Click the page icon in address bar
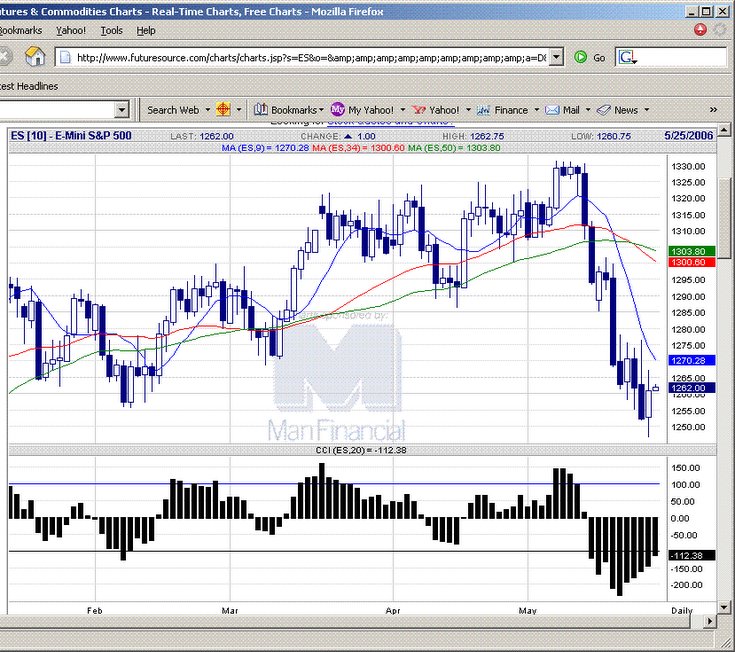This screenshot has width=735, height=652. click(65, 58)
